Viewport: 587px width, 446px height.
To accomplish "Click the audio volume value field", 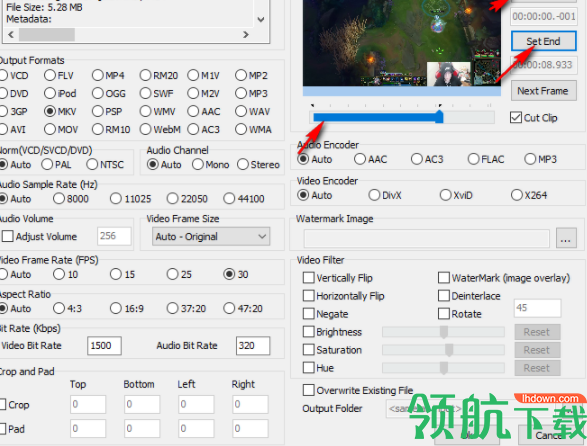I will [114, 236].
